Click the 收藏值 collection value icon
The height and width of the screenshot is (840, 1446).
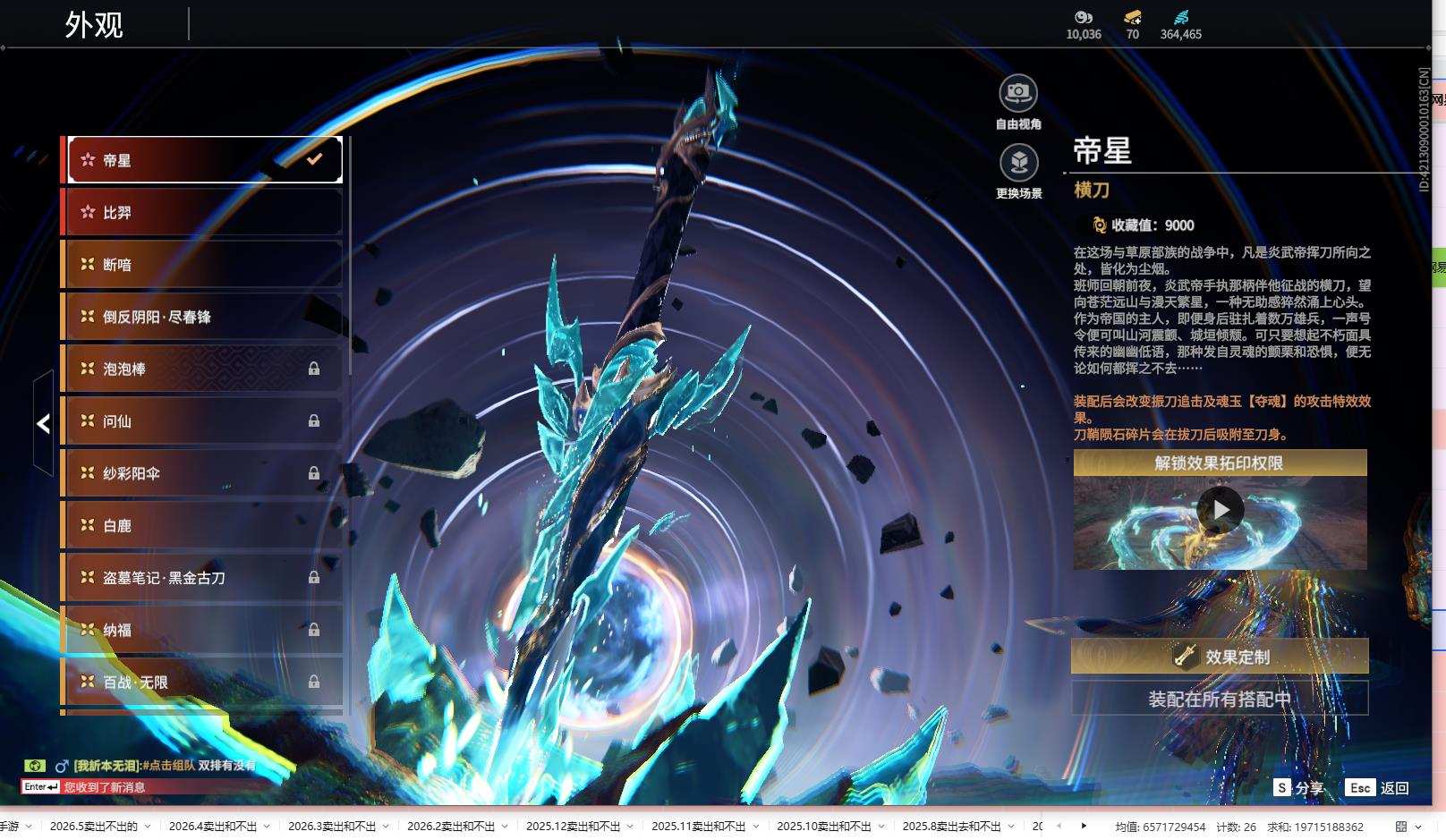point(1100,225)
